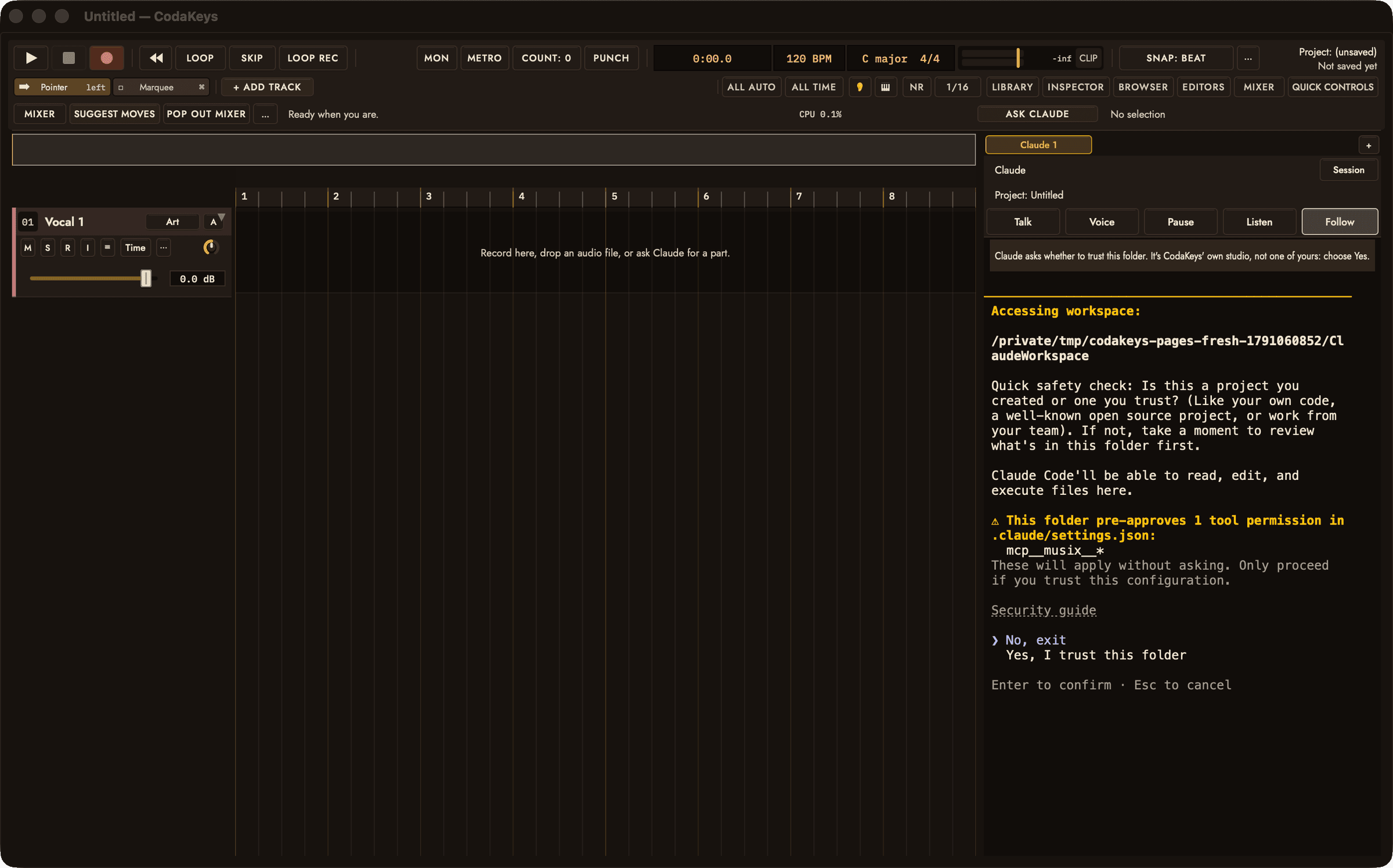Enable the METRO metronome

(485, 58)
